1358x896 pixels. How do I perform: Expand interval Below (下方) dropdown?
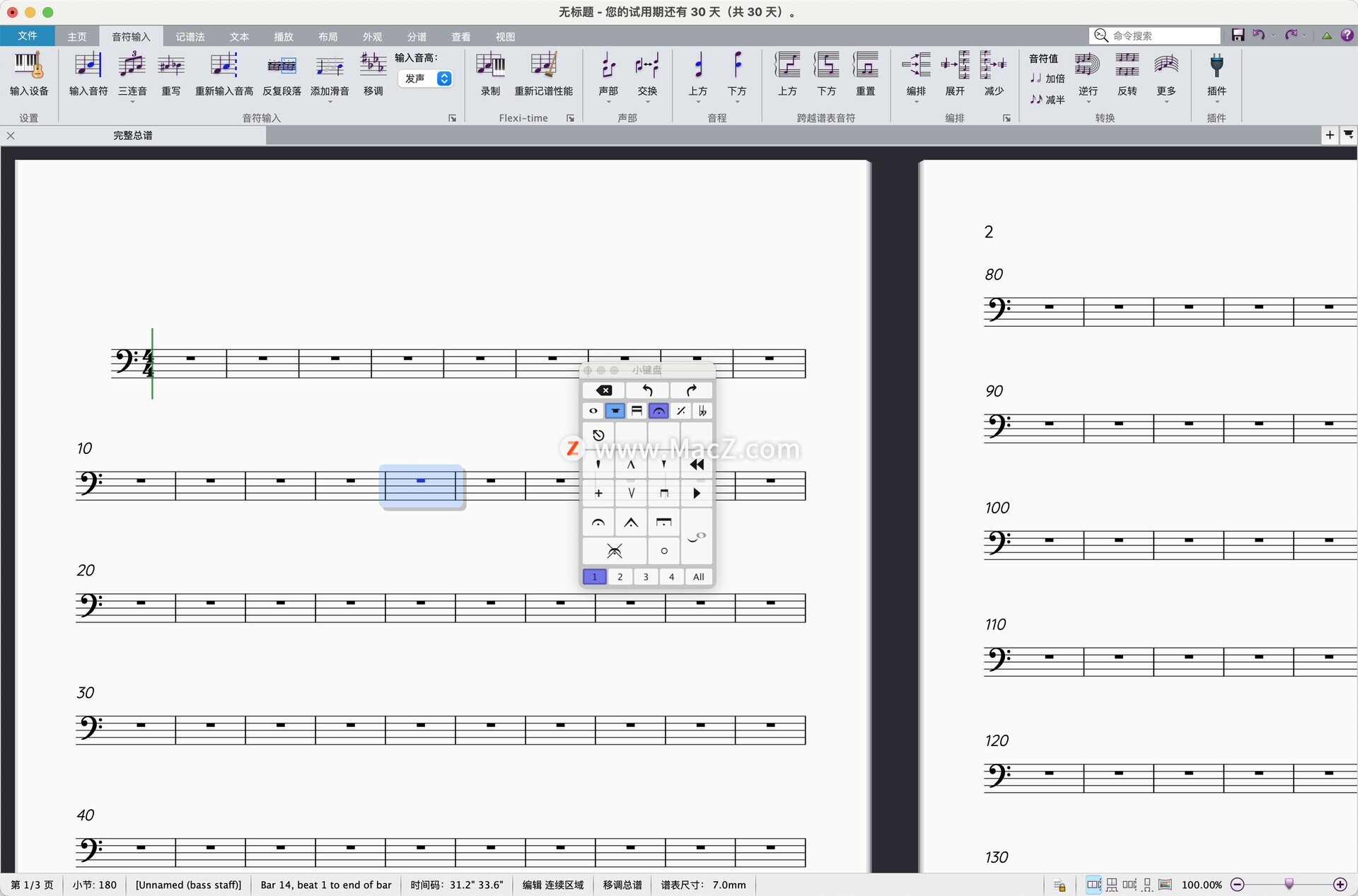tap(737, 102)
